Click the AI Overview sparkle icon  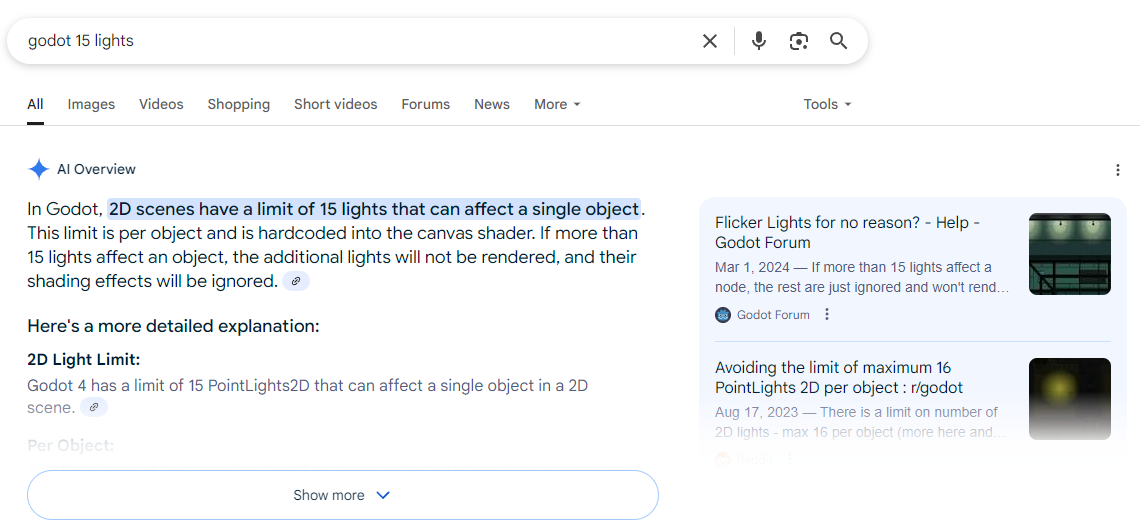pos(38,169)
